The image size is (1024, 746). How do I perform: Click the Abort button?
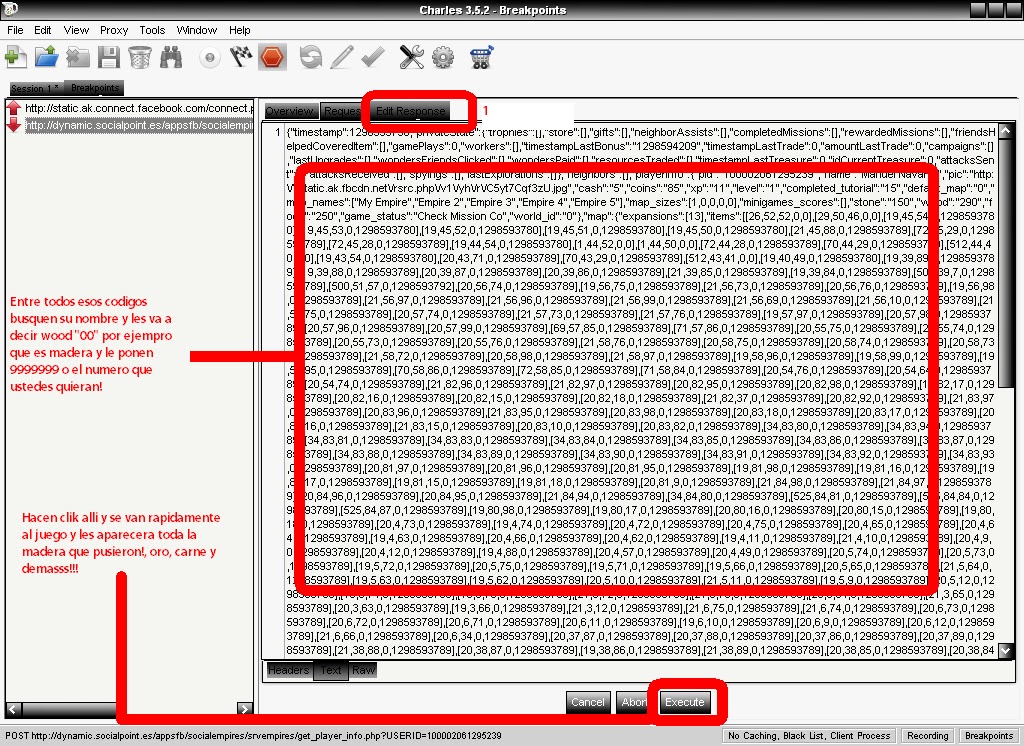[x=635, y=702]
